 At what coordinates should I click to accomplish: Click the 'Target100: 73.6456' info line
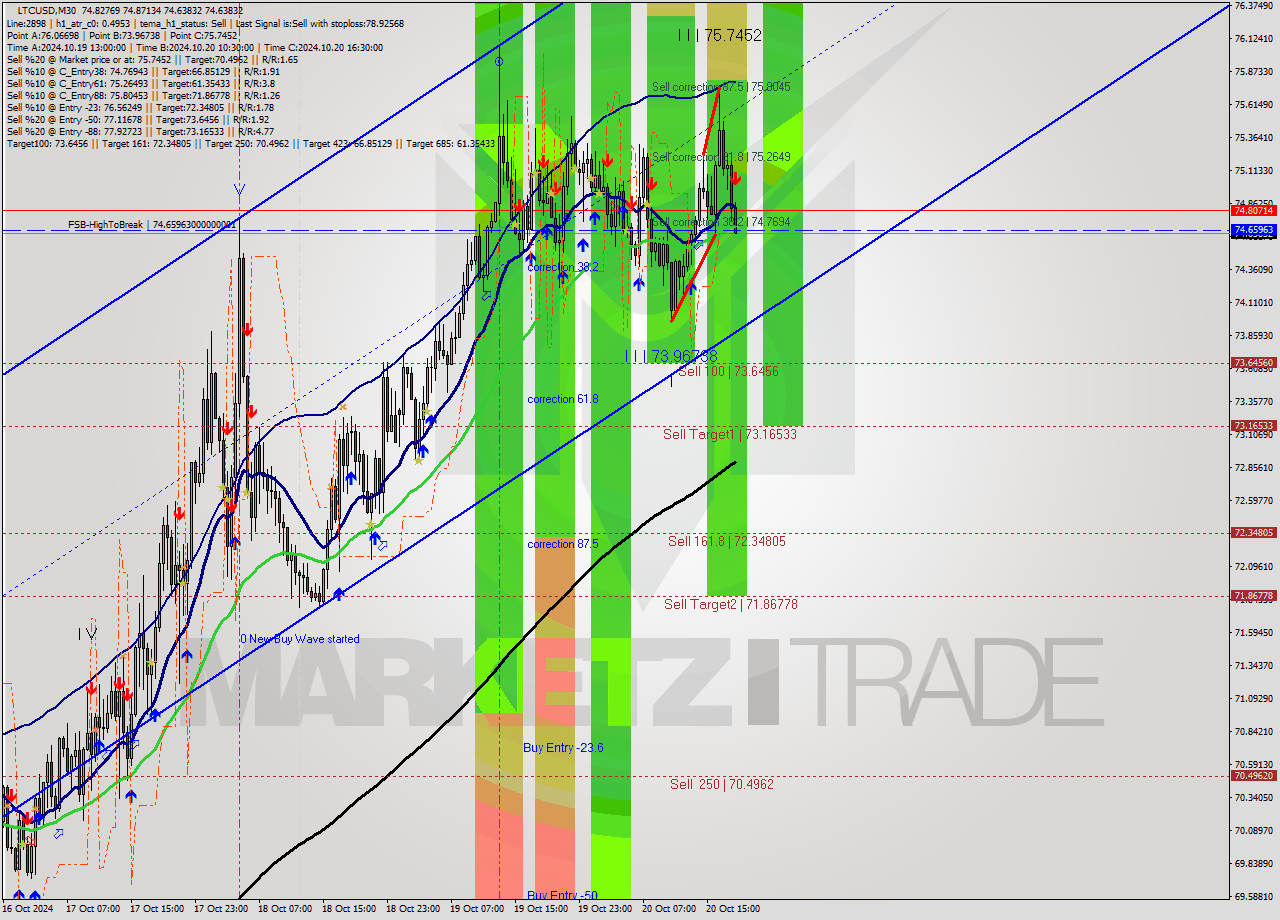[x=250, y=143]
